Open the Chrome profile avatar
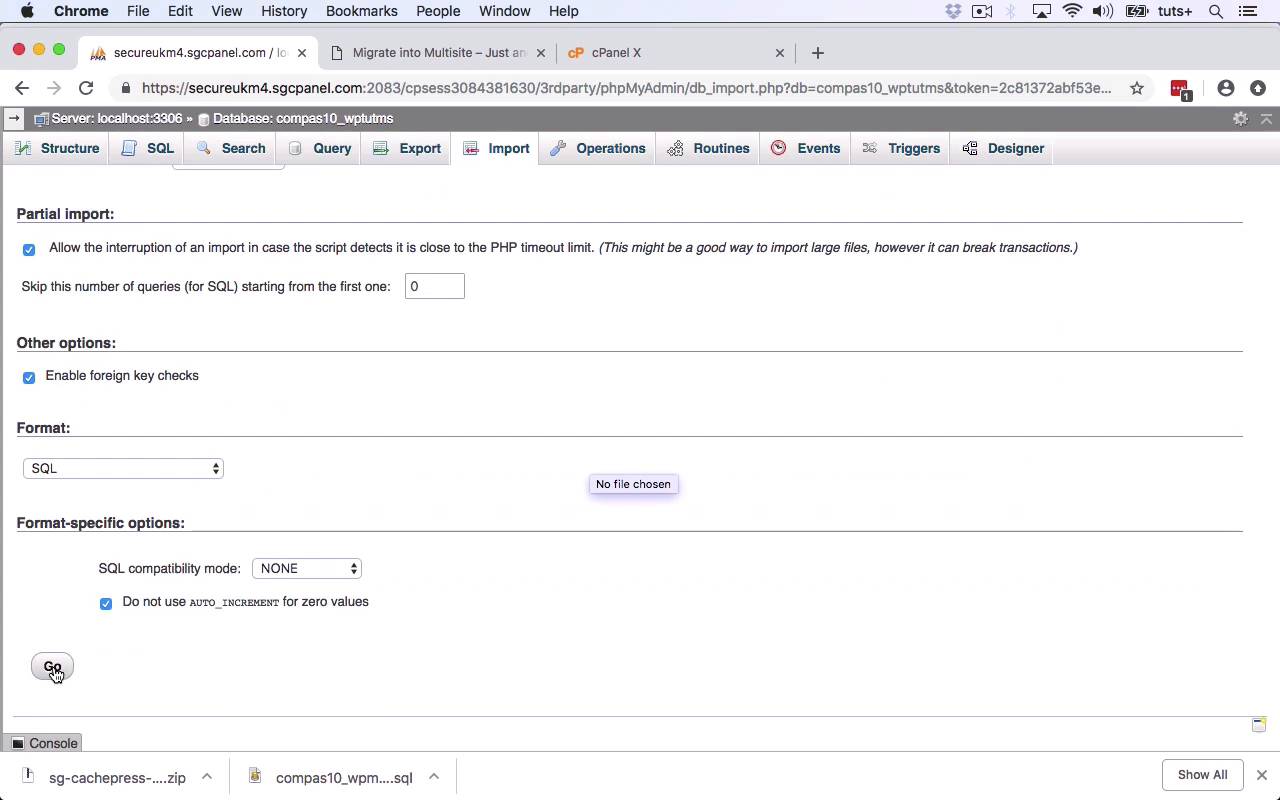Image resolution: width=1280 pixels, height=800 pixels. point(1226,88)
